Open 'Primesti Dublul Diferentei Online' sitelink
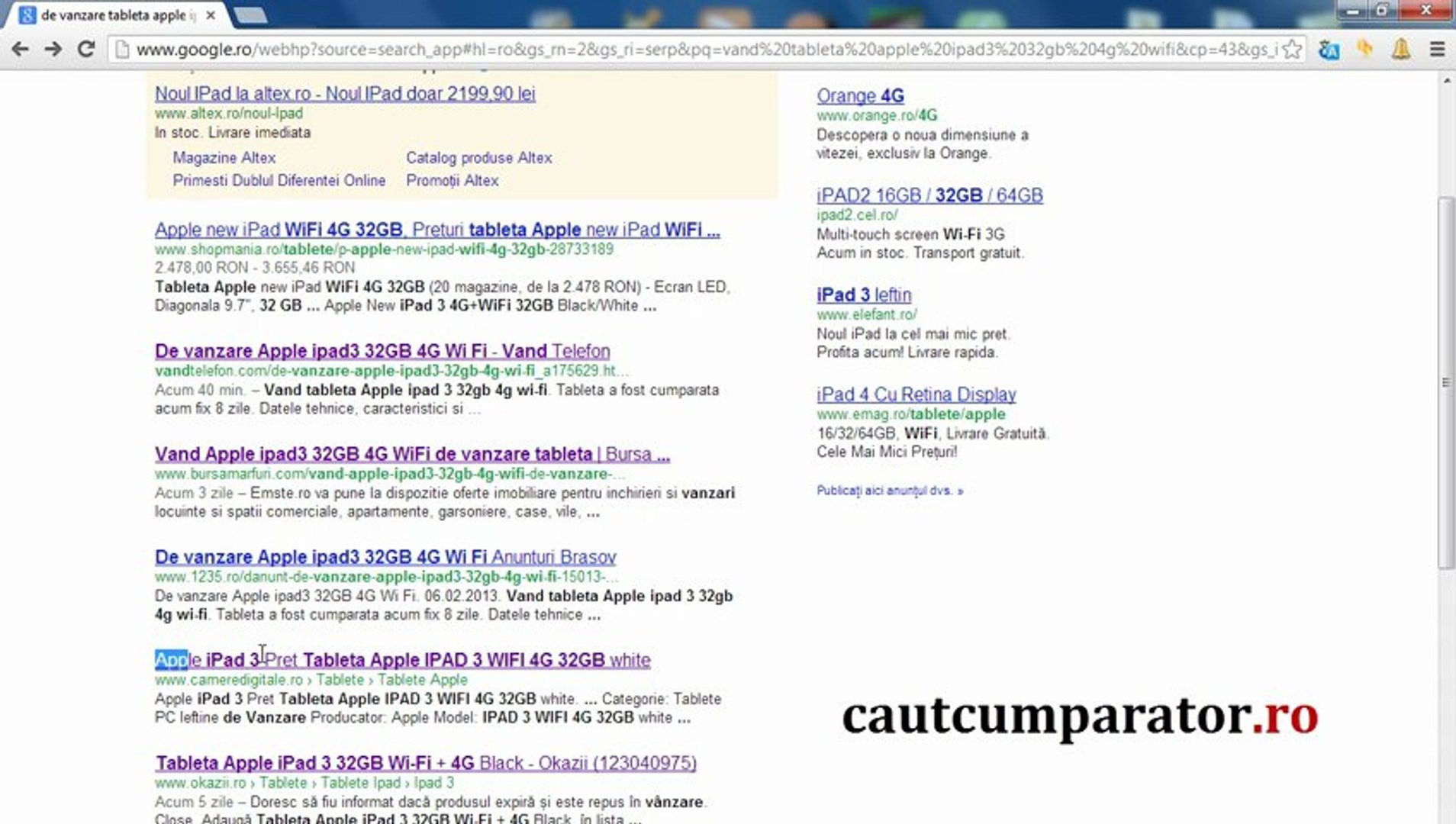Viewport: 1456px width, 824px height. pyautogui.click(x=279, y=181)
